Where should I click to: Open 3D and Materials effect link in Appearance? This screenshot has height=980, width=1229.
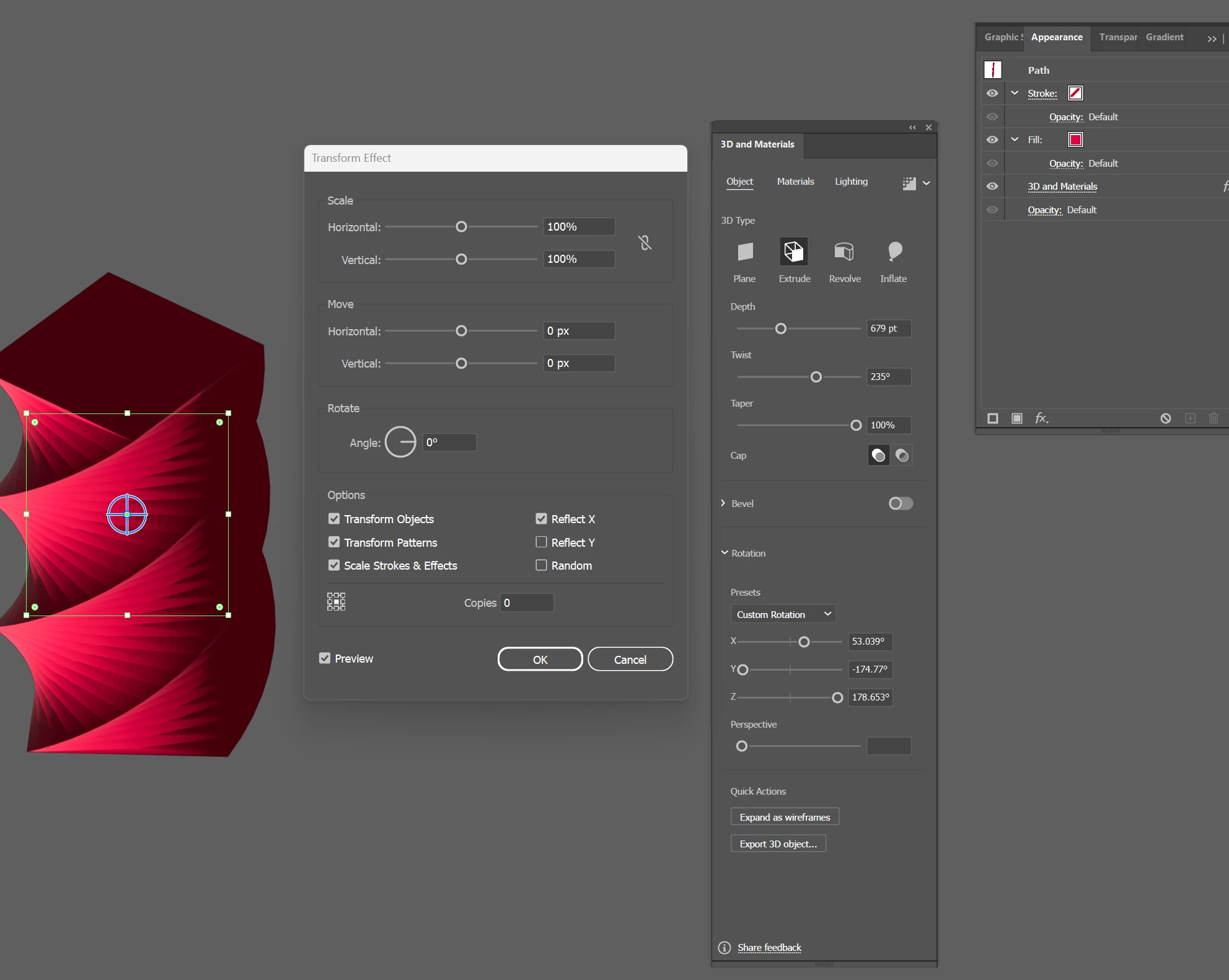click(1062, 187)
